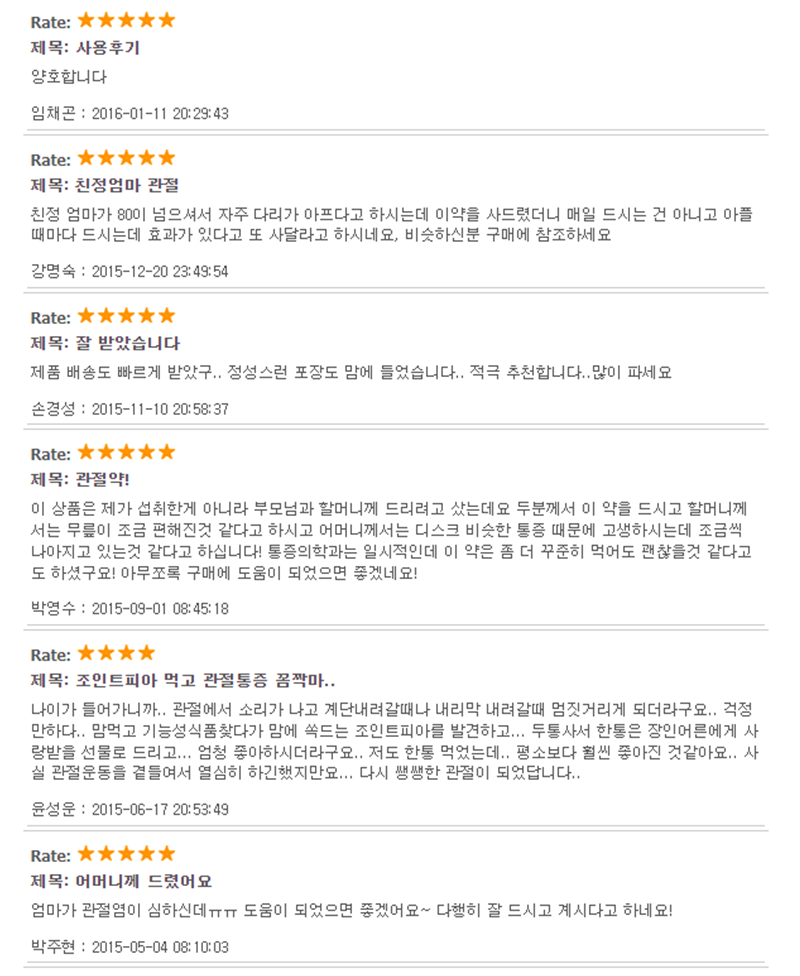Click the review text 양호합니다
The height and width of the screenshot is (976, 800).
(x=69, y=77)
